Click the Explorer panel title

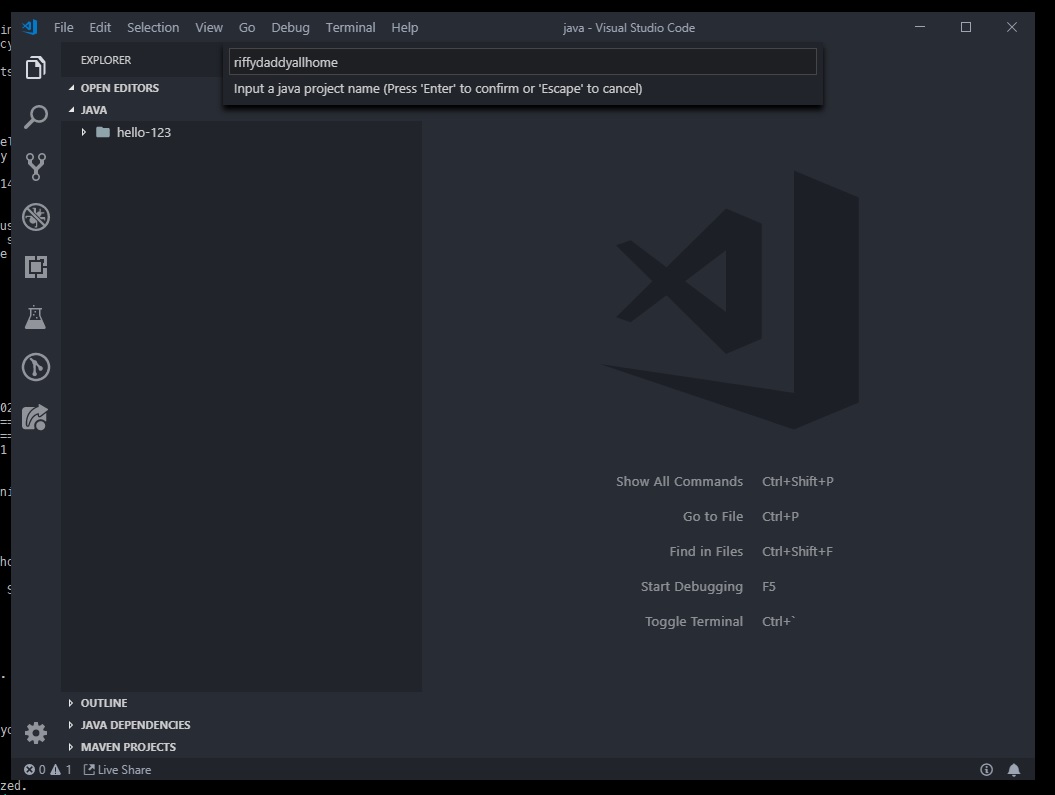[x=106, y=60]
